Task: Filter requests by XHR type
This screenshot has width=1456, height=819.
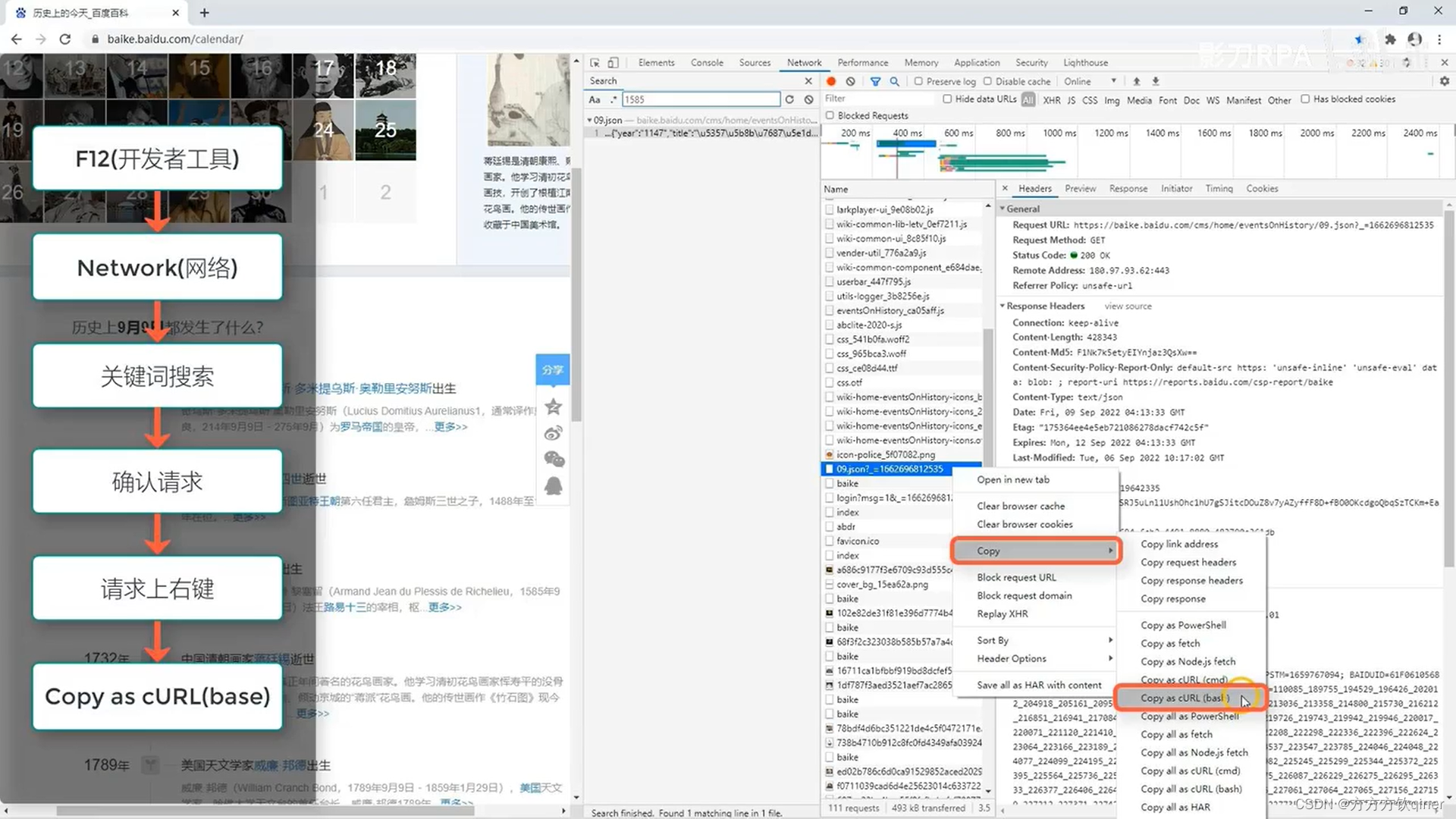Action: [x=1052, y=100]
